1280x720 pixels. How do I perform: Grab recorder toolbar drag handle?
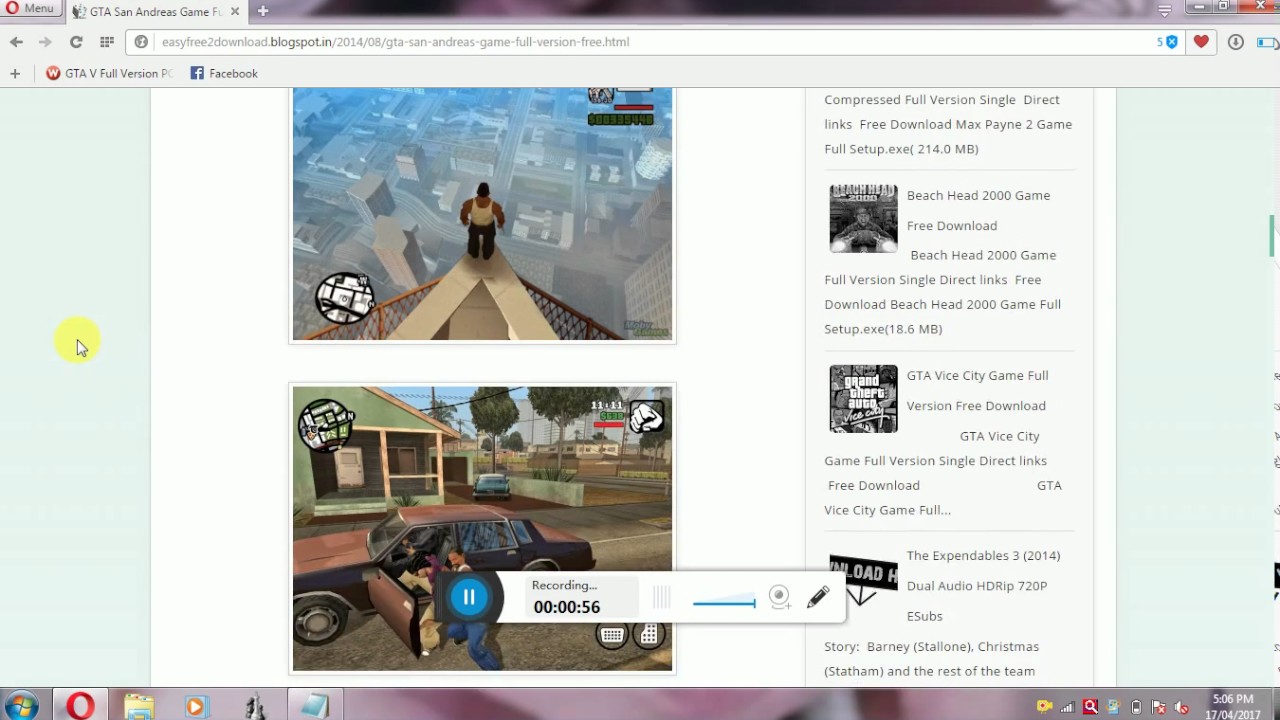661,598
